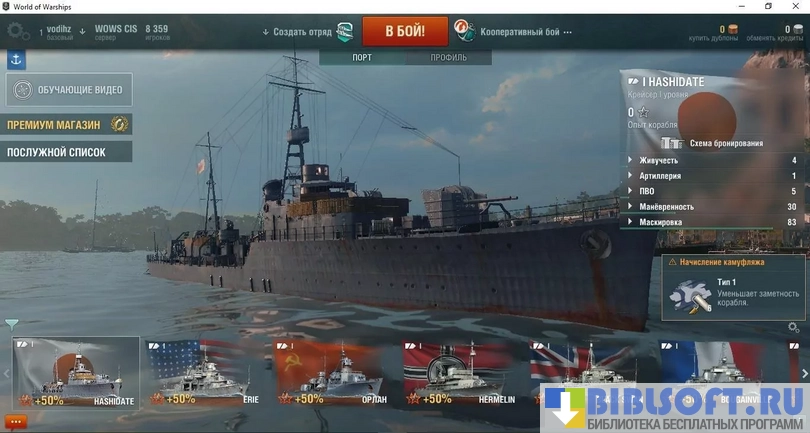Open carousel filter gear above the ship list
The width and height of the screenshot is (810, 433).
click(x=793, y=327)
